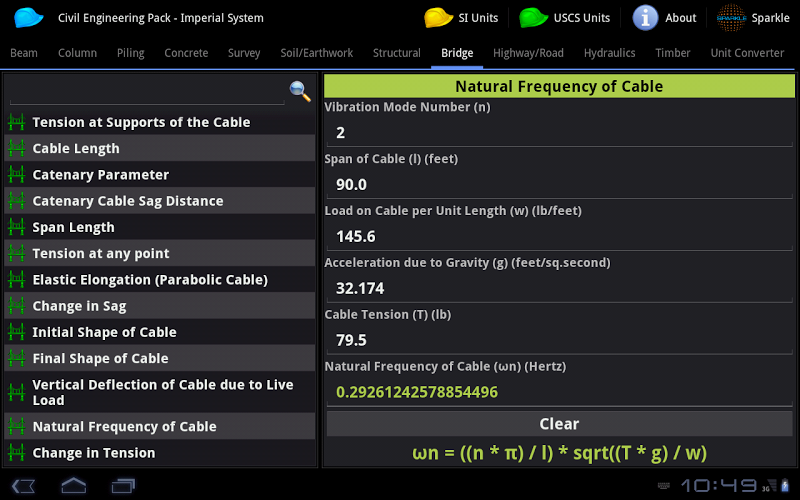Select Catenary Cable Sag Distance
The image size is (800, 500).
point(160,201)
